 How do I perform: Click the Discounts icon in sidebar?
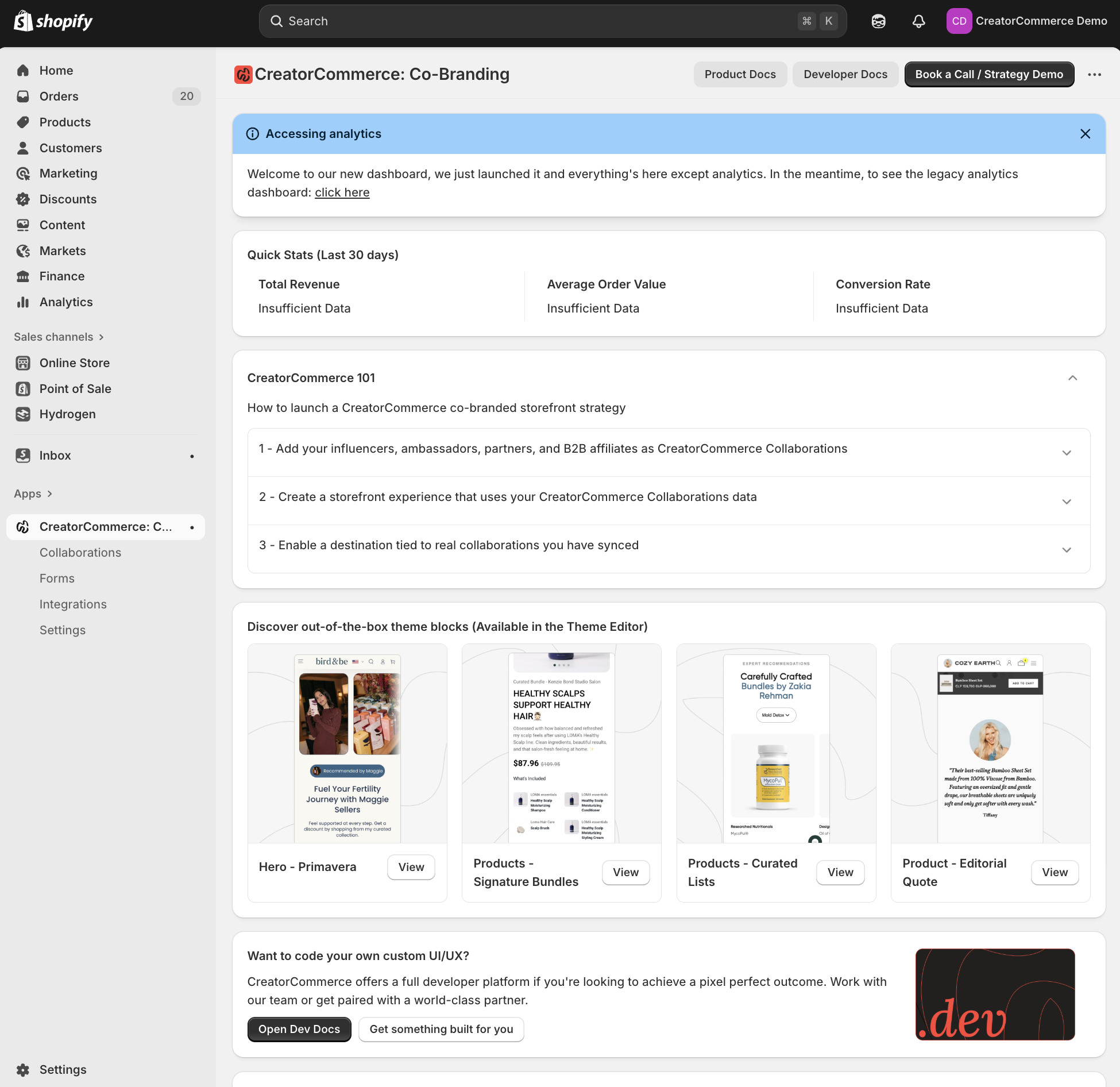tap(23, 199)
